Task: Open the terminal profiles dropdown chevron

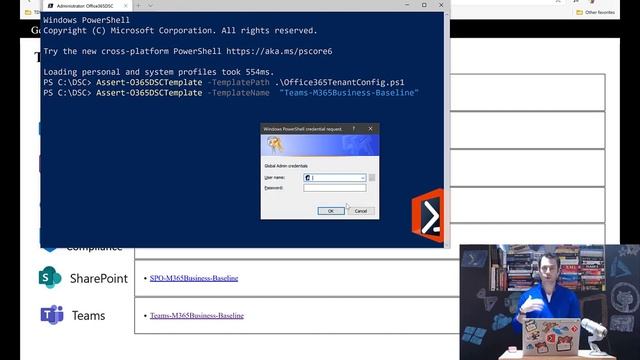Action: pyautogui.click(x=150, y=6)
